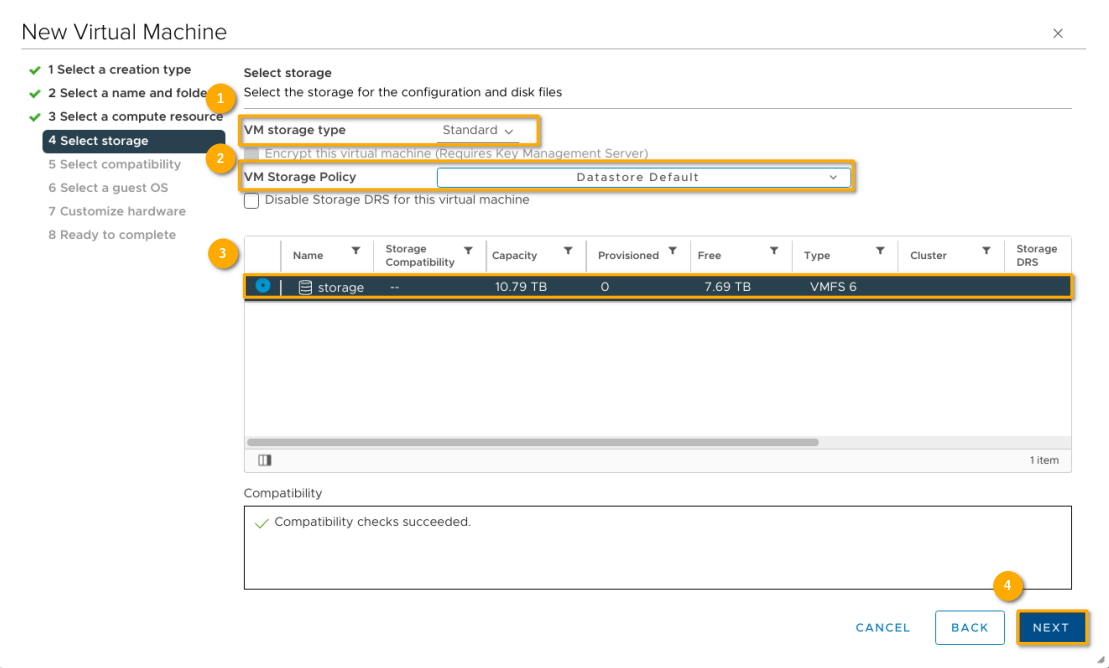Go to step 3 Select a compute resource

[x=134, y=117]
